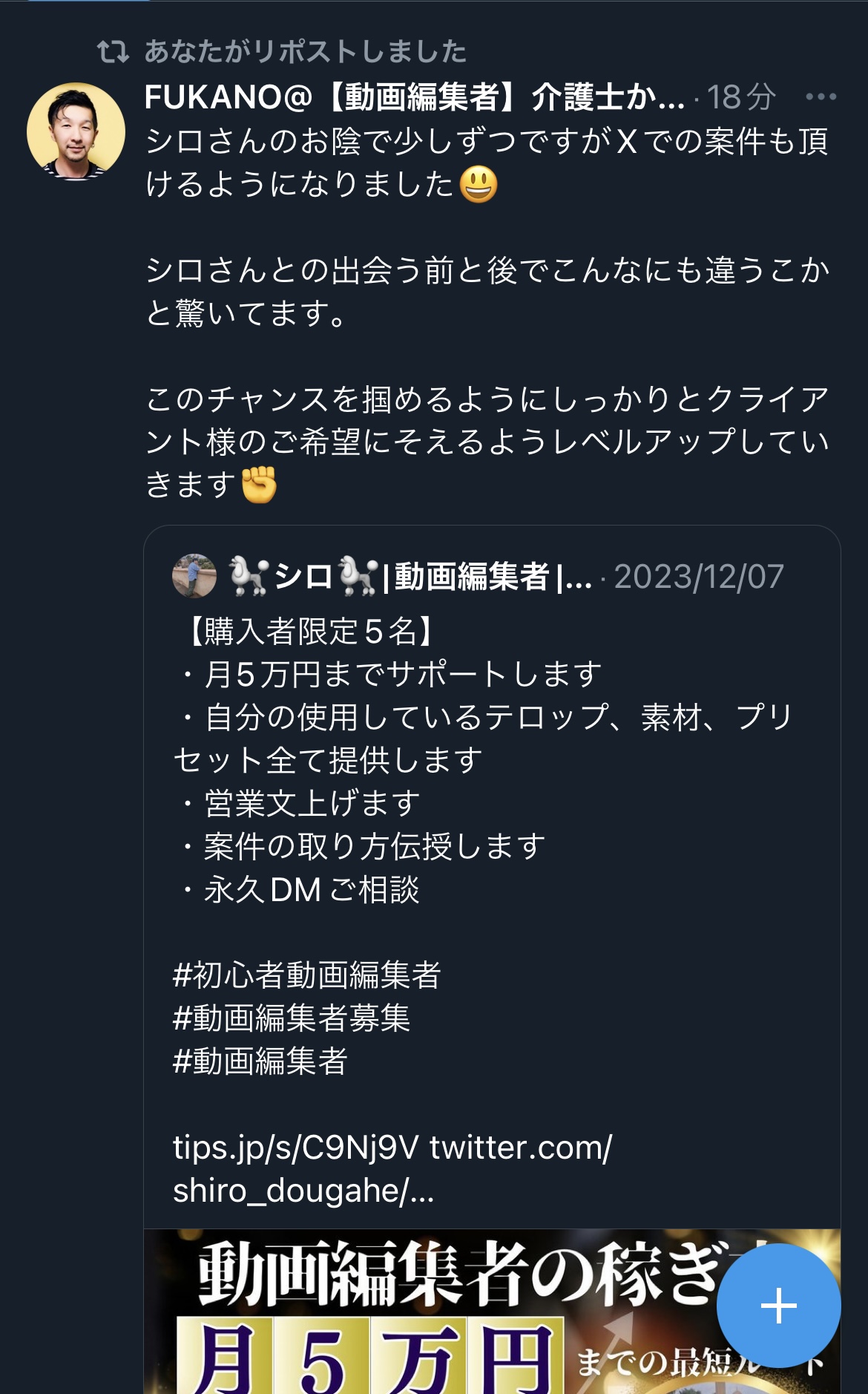Open FUKANO's profile picture
Screen dimensions: 868x1394
pos(76,131)
